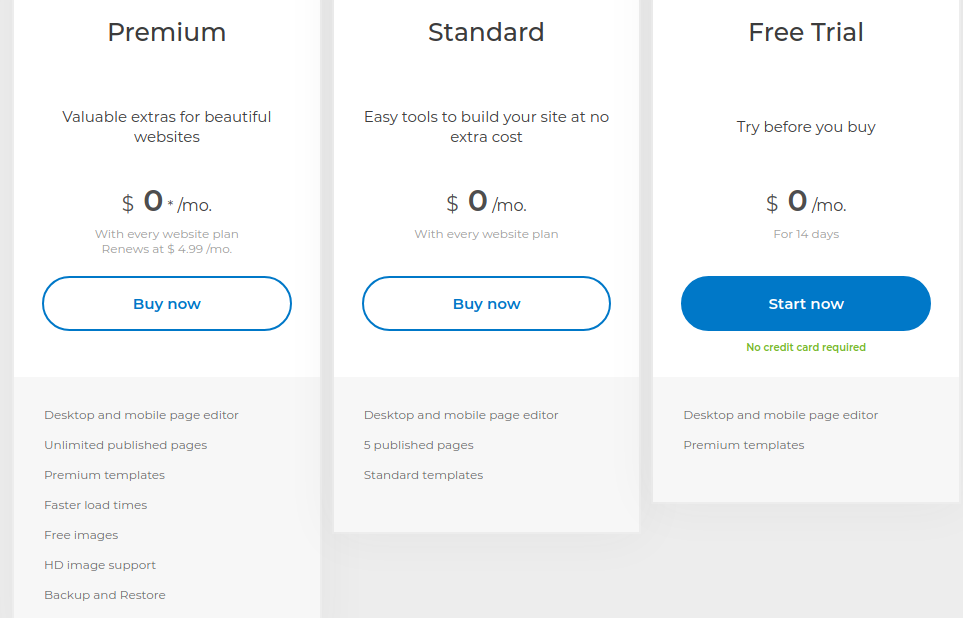The image size is (963, 618).
Task: Click Buy now under Premium plan
Action: pyautogui.click(x=167, y=304)
